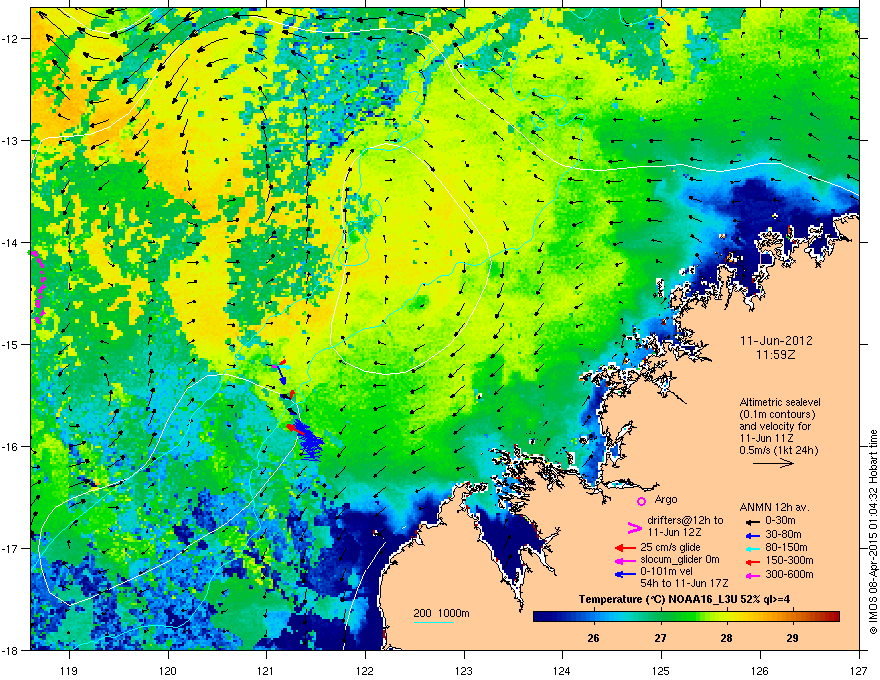Click the latitude label -17

pos(11,548)
